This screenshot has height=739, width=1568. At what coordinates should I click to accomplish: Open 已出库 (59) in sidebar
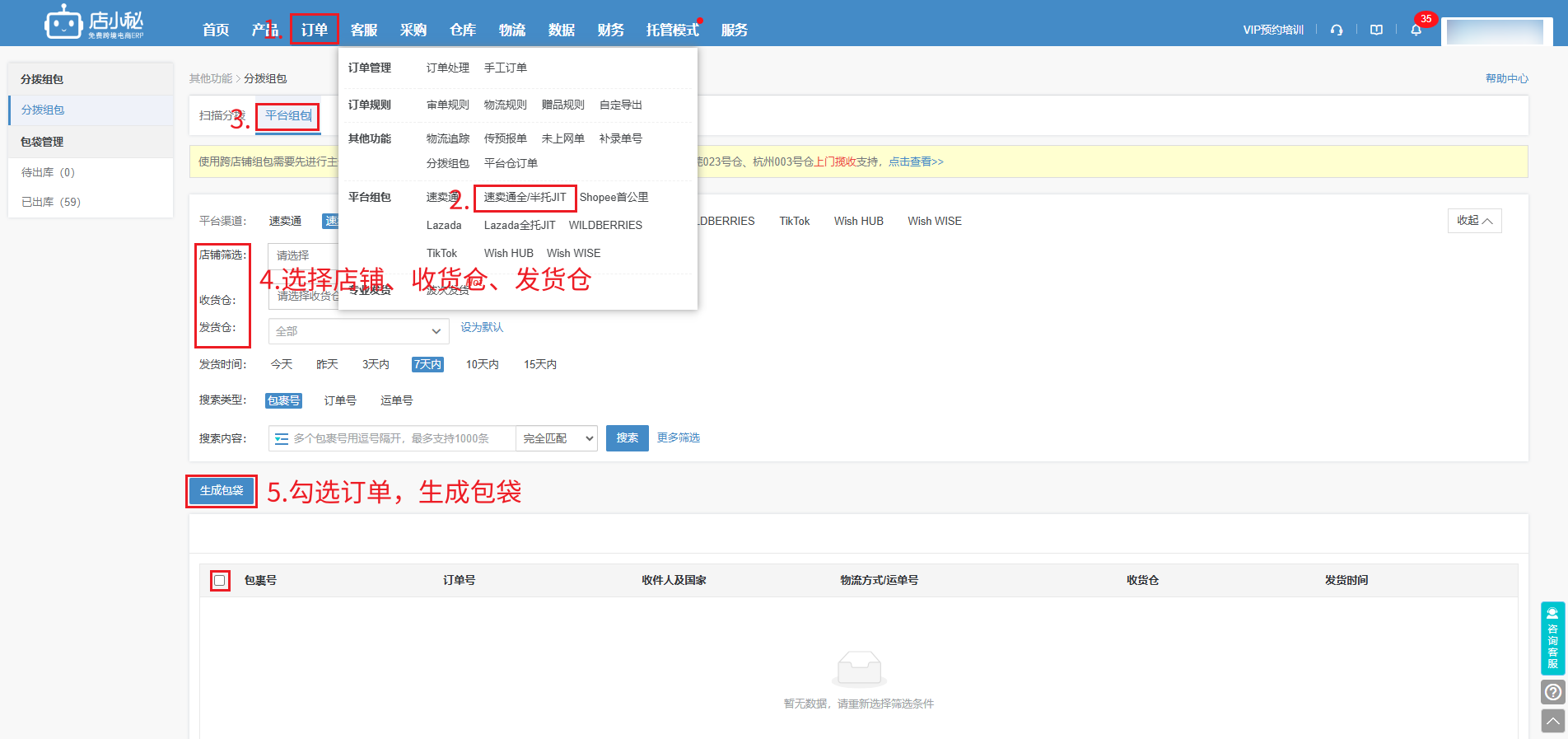51,203
